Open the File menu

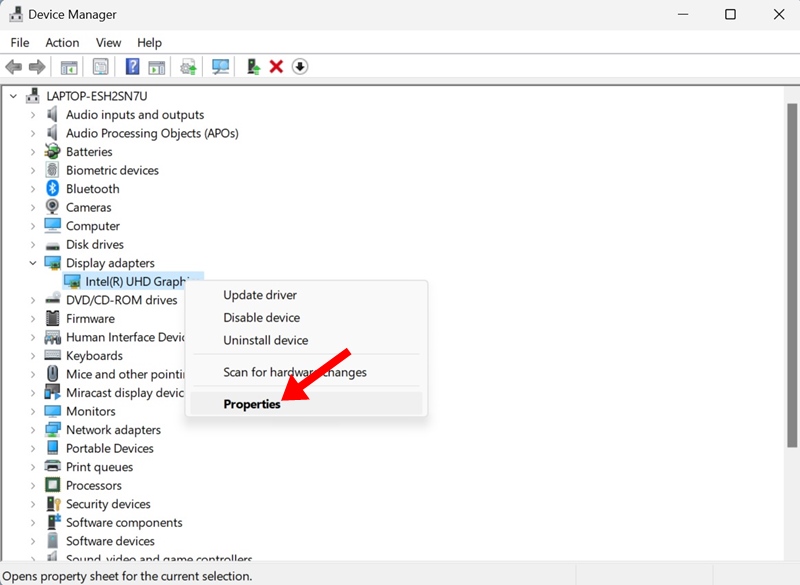[x=20, y=43]
